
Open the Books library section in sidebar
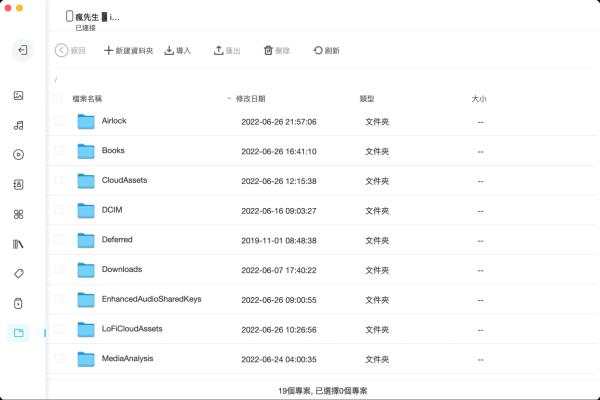[18, 244]
